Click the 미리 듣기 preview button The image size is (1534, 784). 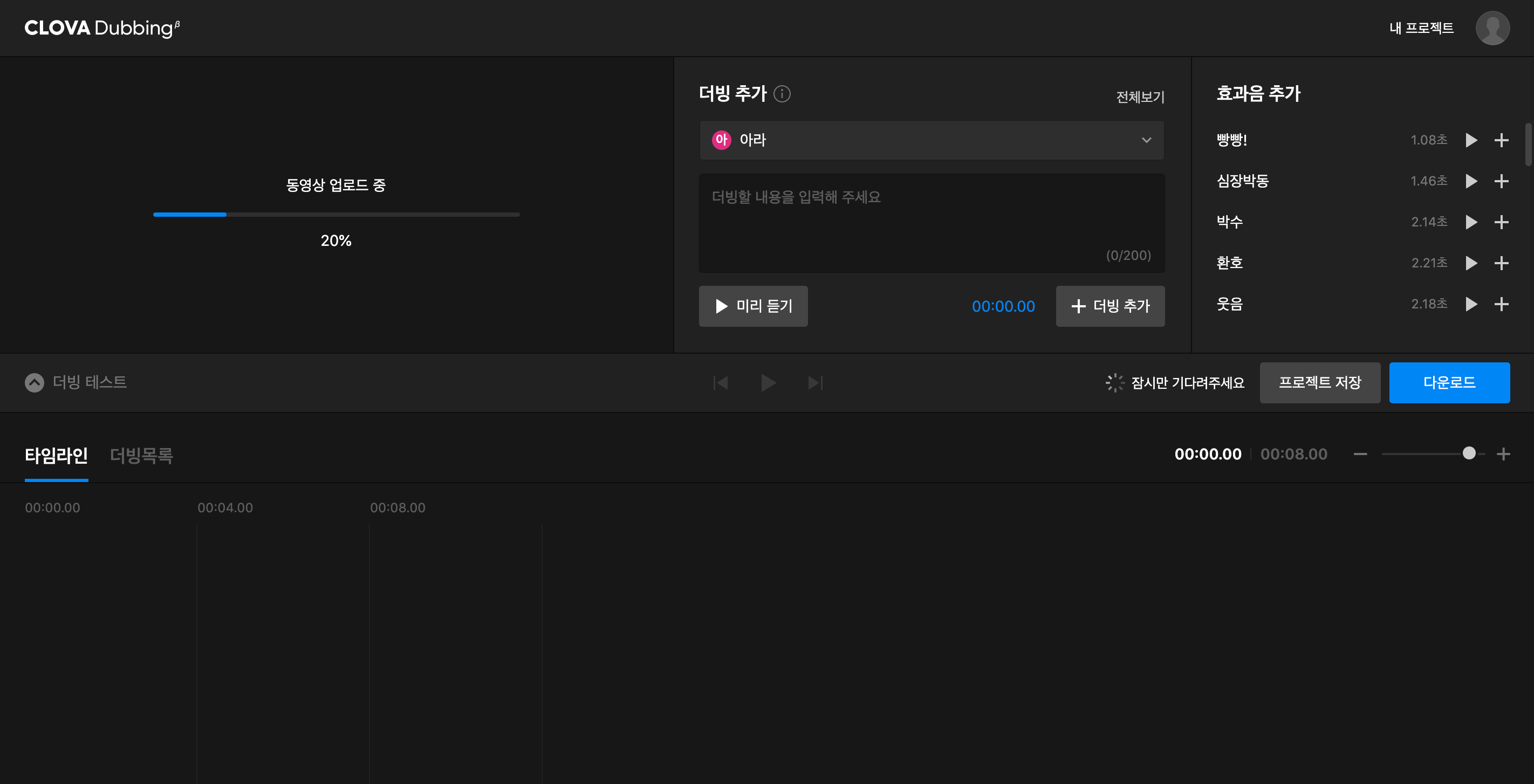[753, 306]
